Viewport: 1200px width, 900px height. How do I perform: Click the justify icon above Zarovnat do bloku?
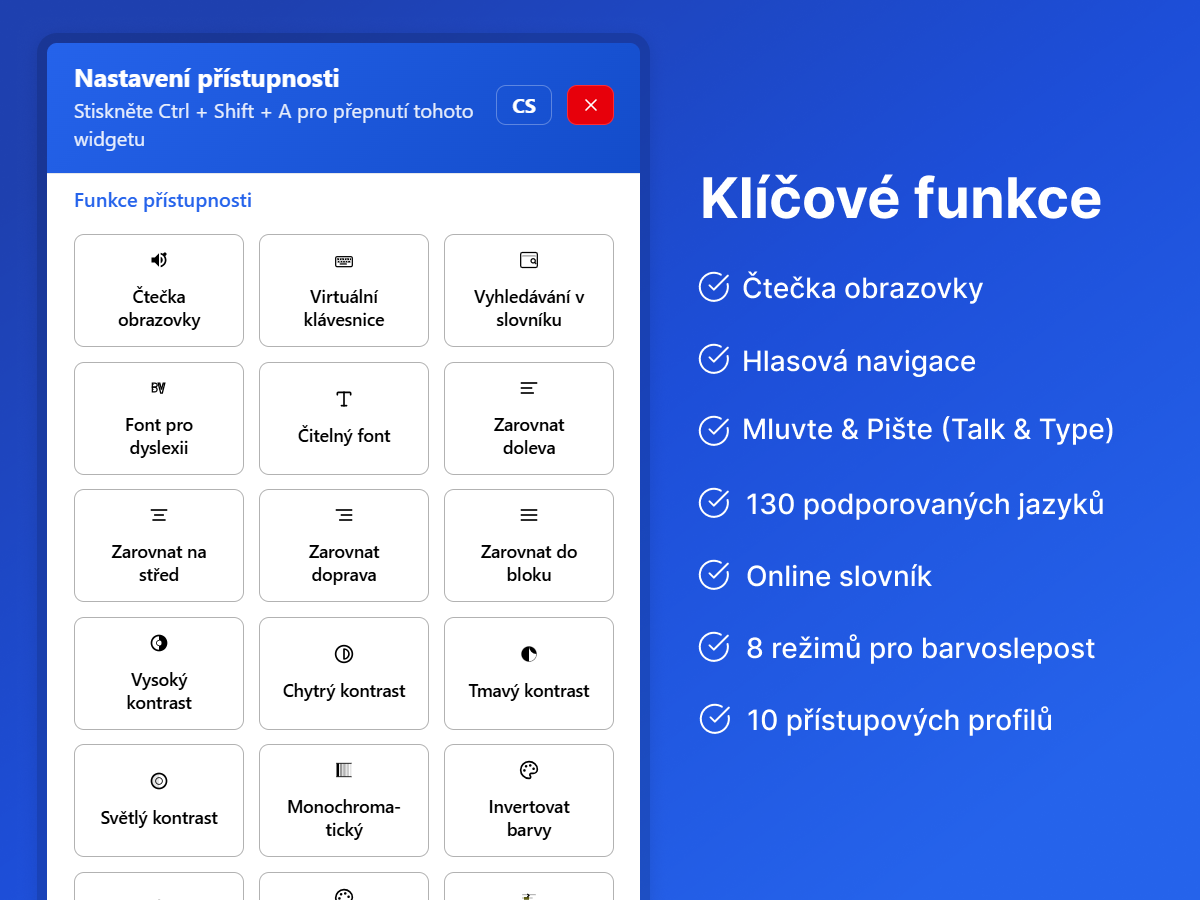(x=529, y=515)
